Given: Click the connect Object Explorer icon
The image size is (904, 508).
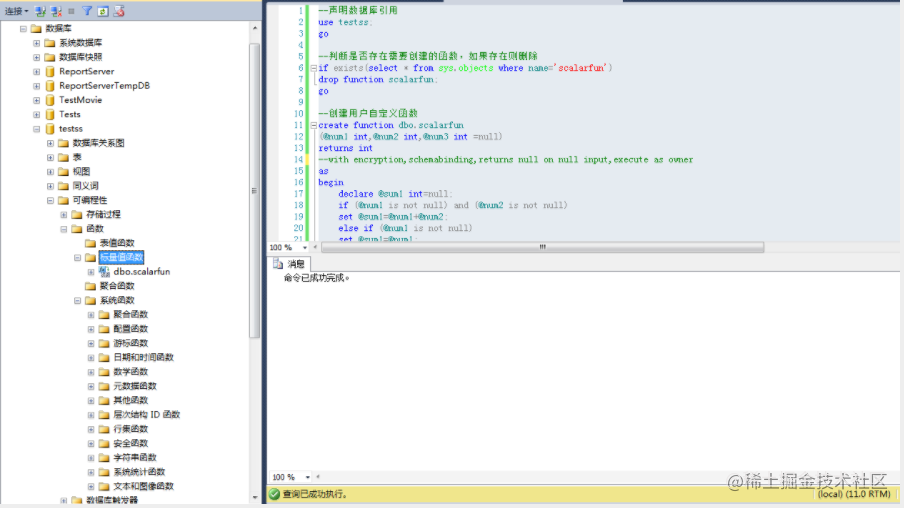Looking at the screenshot, I should point(40,11).
